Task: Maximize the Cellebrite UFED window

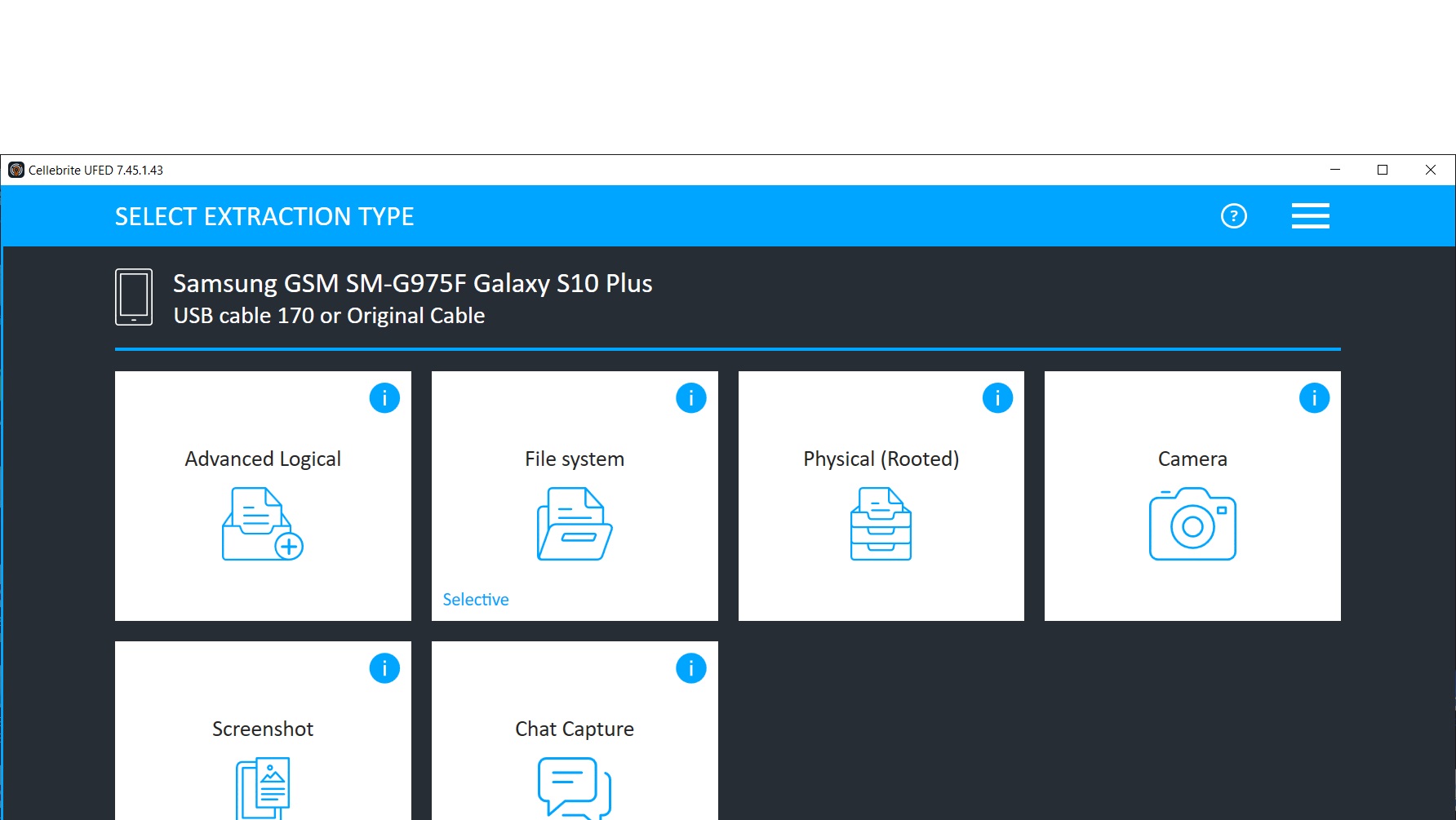Action: (x=1383, y=170)
